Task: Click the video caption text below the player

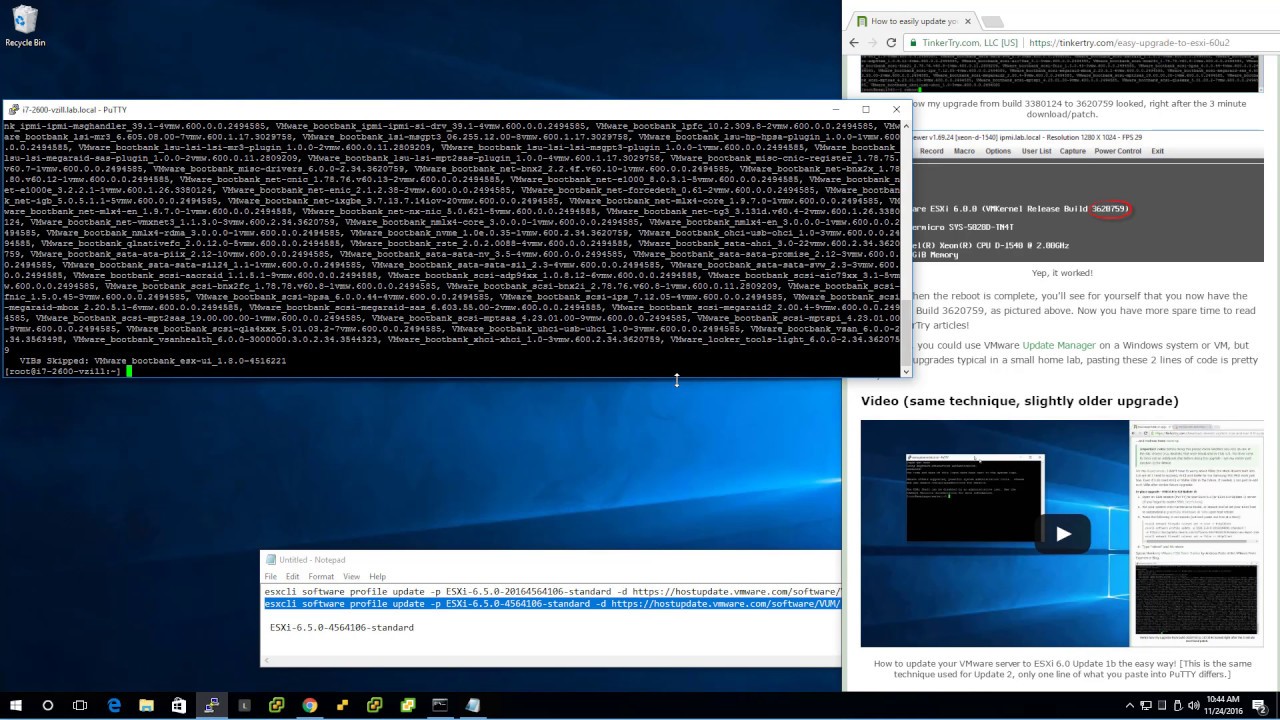Action: [1062, 669]
